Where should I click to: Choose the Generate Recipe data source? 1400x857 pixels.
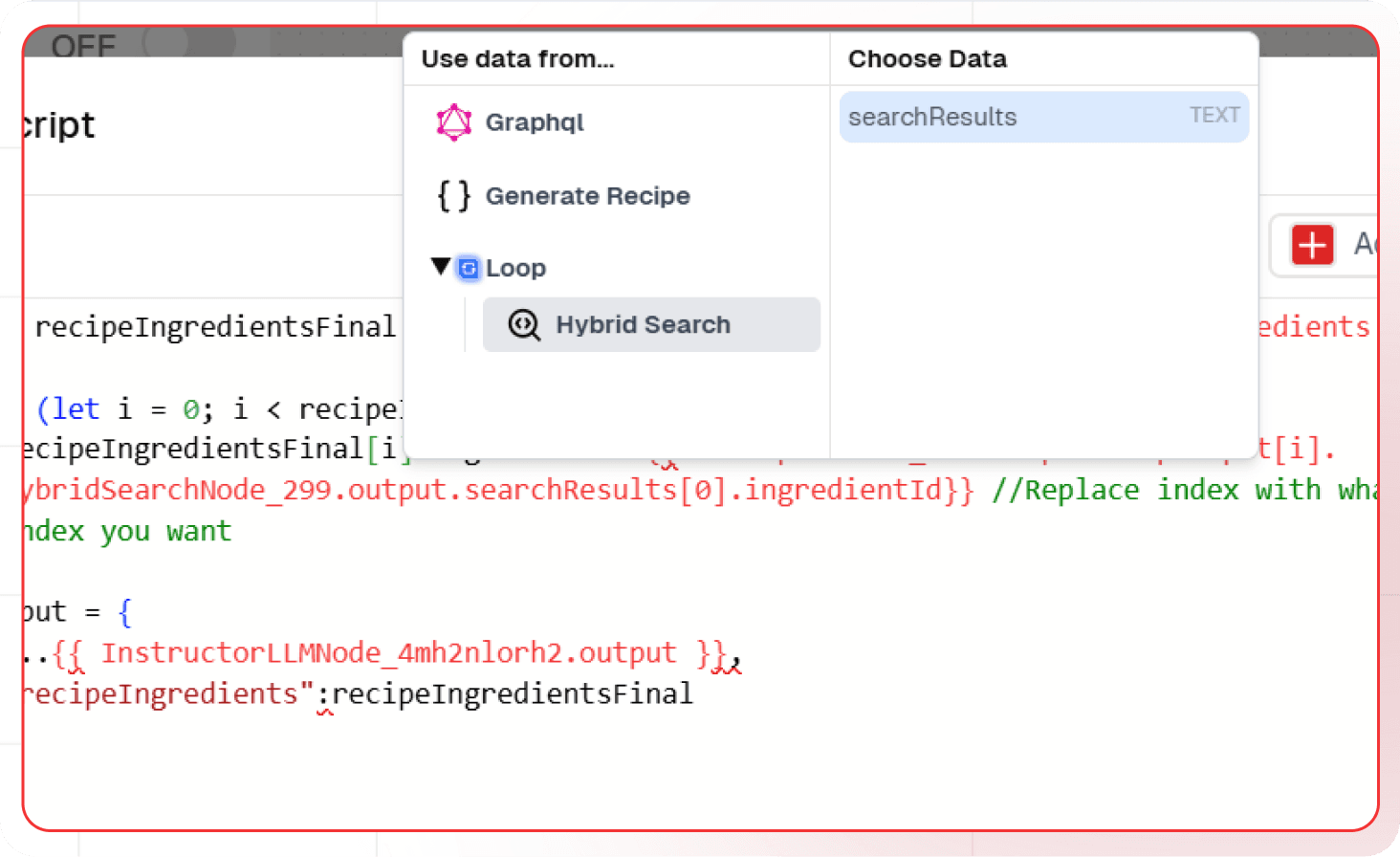(587, 196)
